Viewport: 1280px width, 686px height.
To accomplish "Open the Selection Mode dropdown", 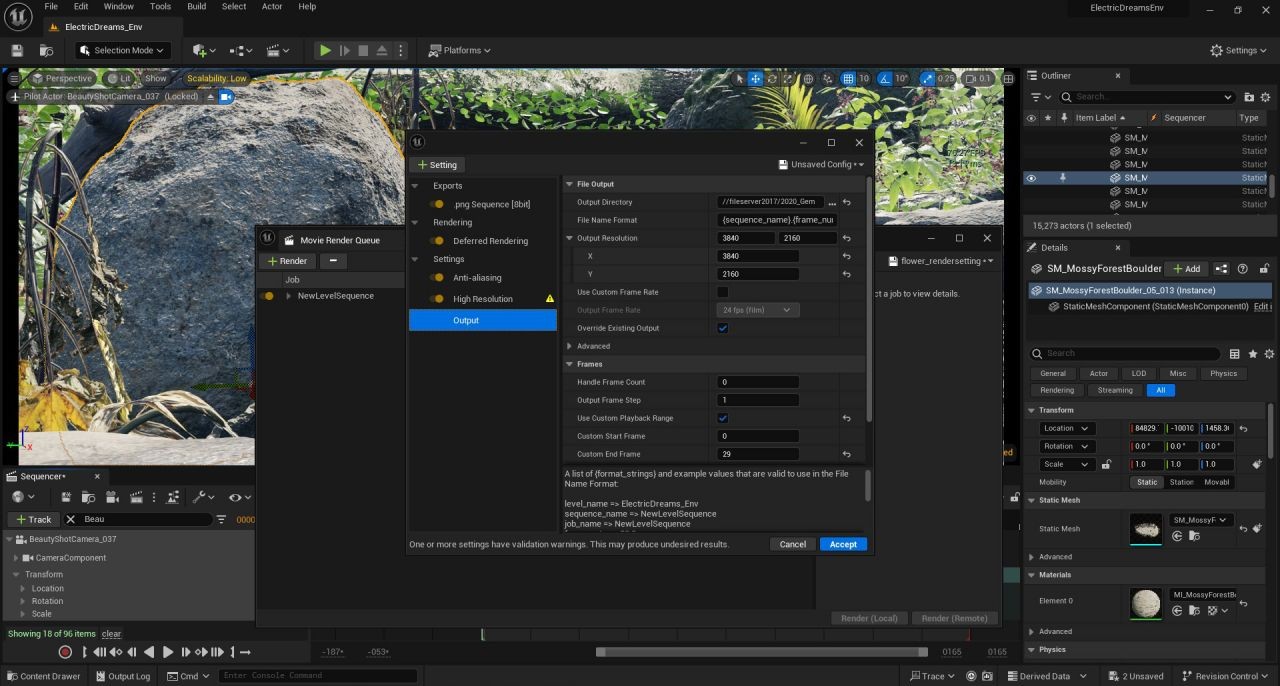I will [x=123, y=50].
